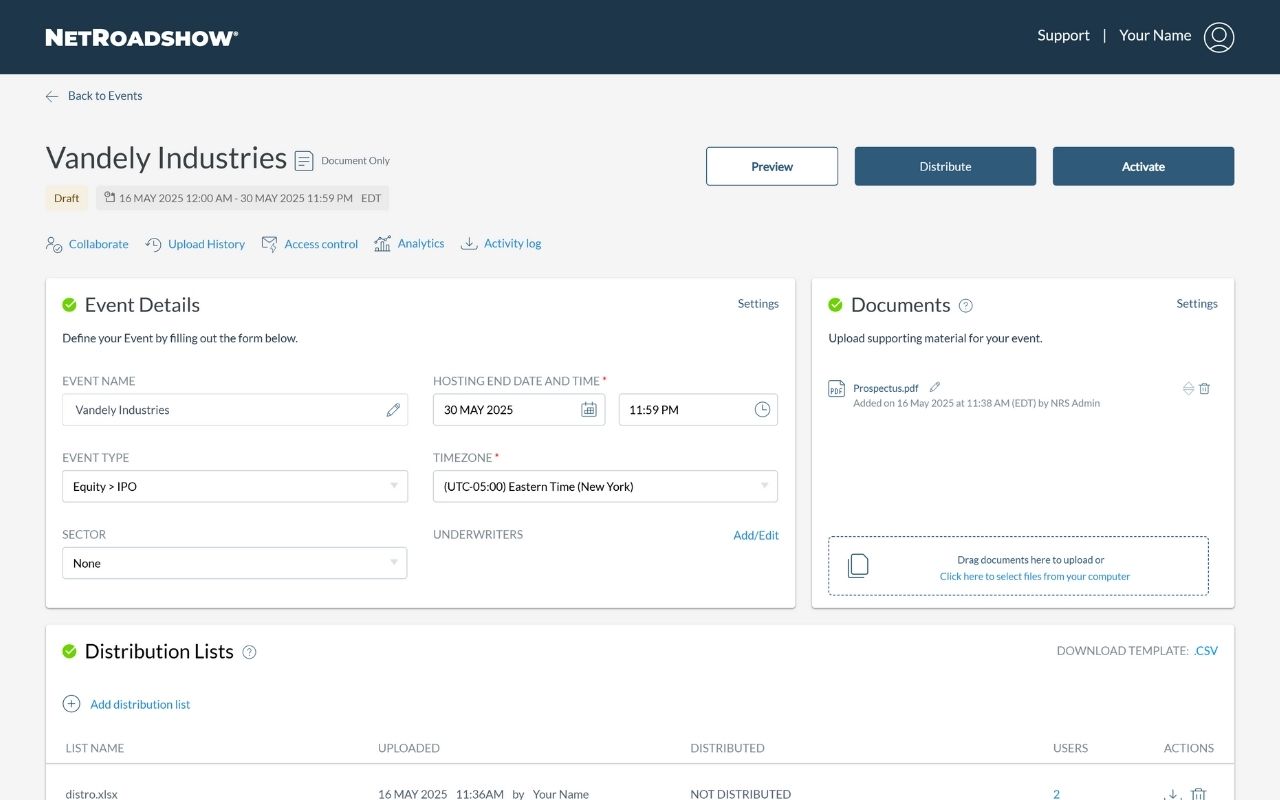The width and height of the screenshot is (1280, 800).
Task: Click the edit pencil in Event Name field
Action: (x=393, y=410)
